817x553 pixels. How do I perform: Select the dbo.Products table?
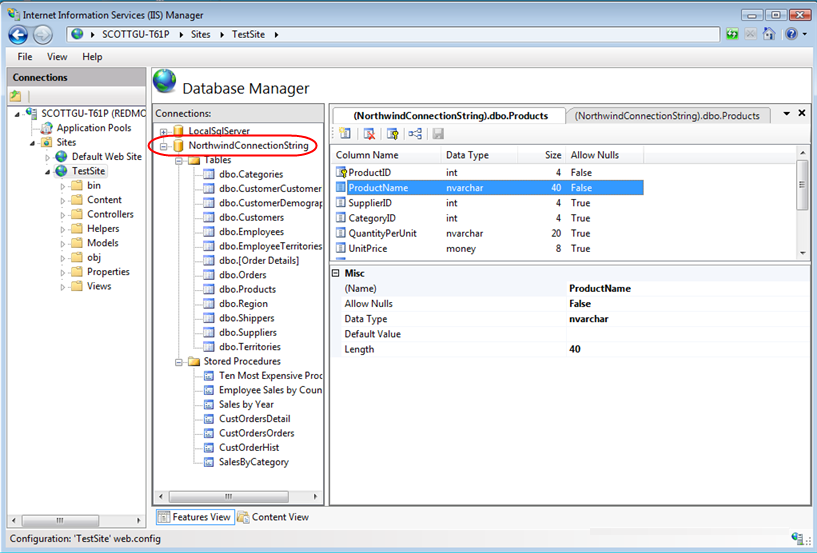click(247, 289)
